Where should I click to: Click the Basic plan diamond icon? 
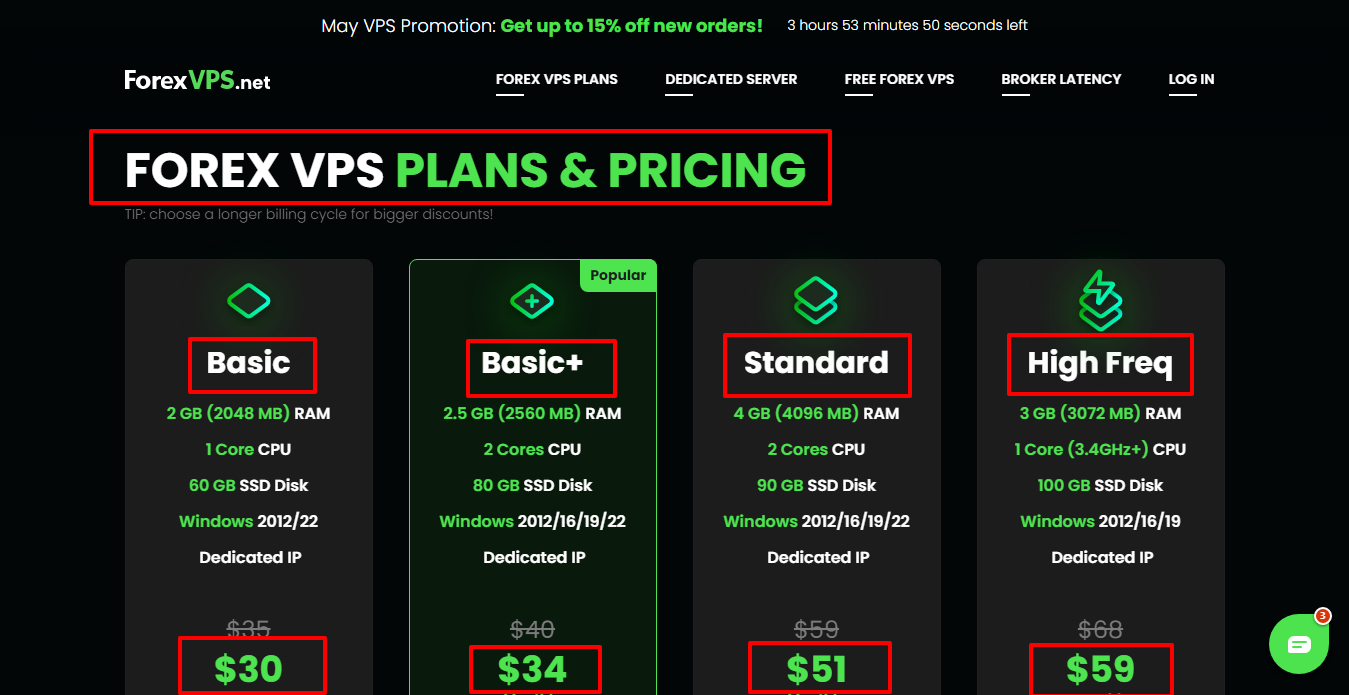(x=248, y=300)
